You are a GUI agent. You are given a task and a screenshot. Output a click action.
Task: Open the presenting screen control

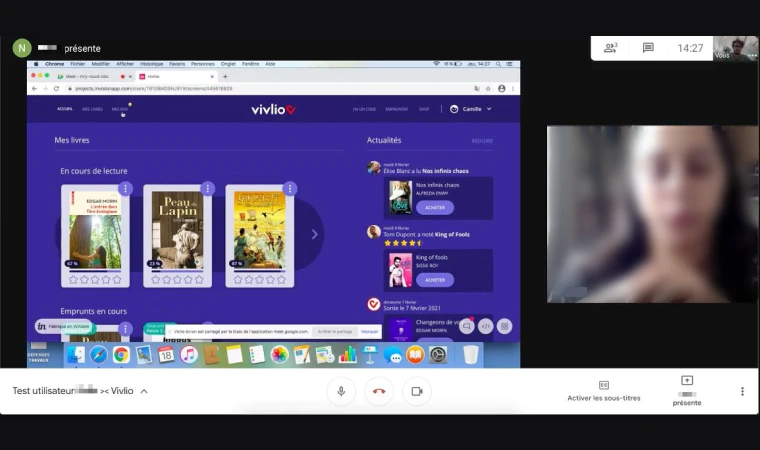tap(687, 391)
